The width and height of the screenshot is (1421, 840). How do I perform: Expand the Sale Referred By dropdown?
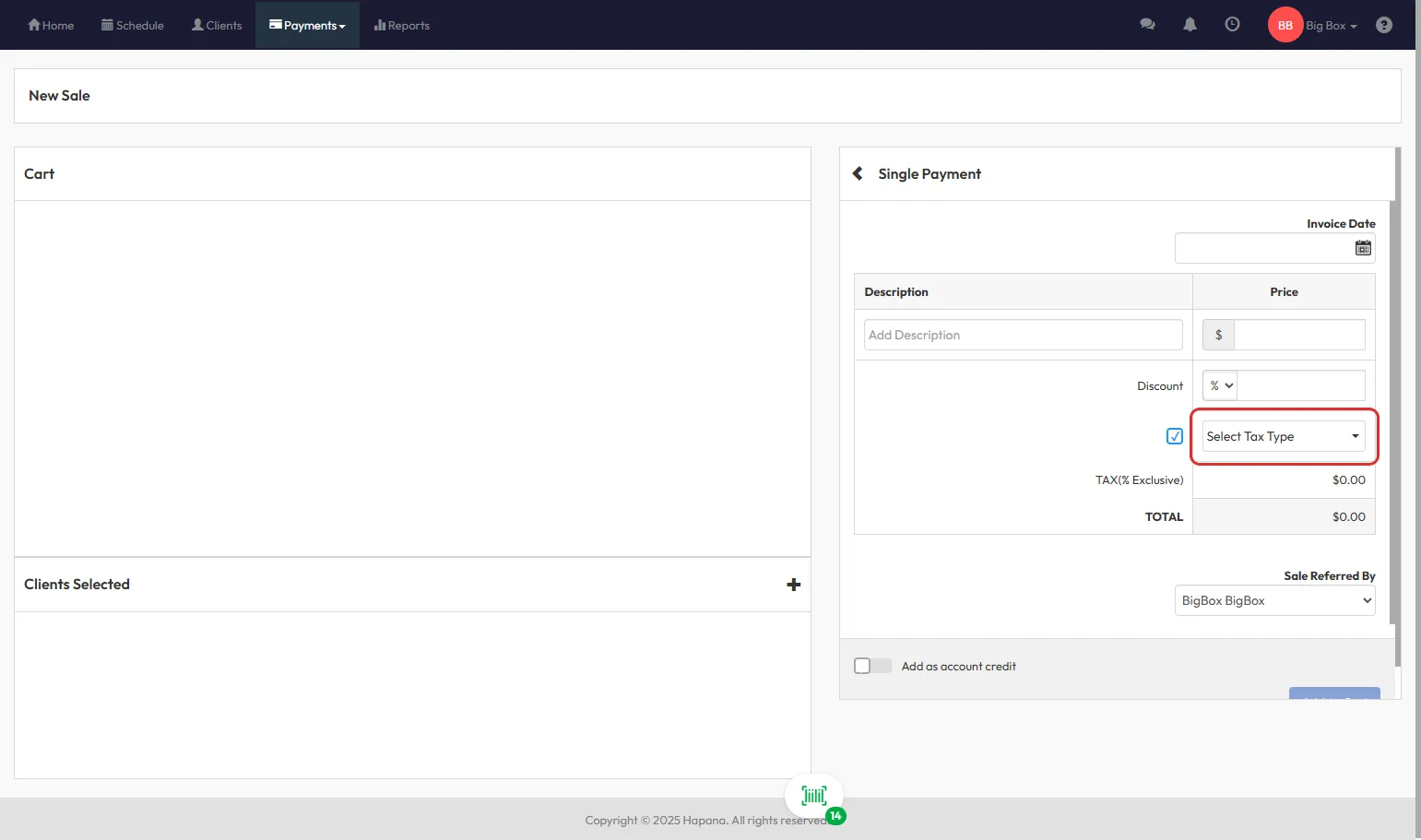1274,600
